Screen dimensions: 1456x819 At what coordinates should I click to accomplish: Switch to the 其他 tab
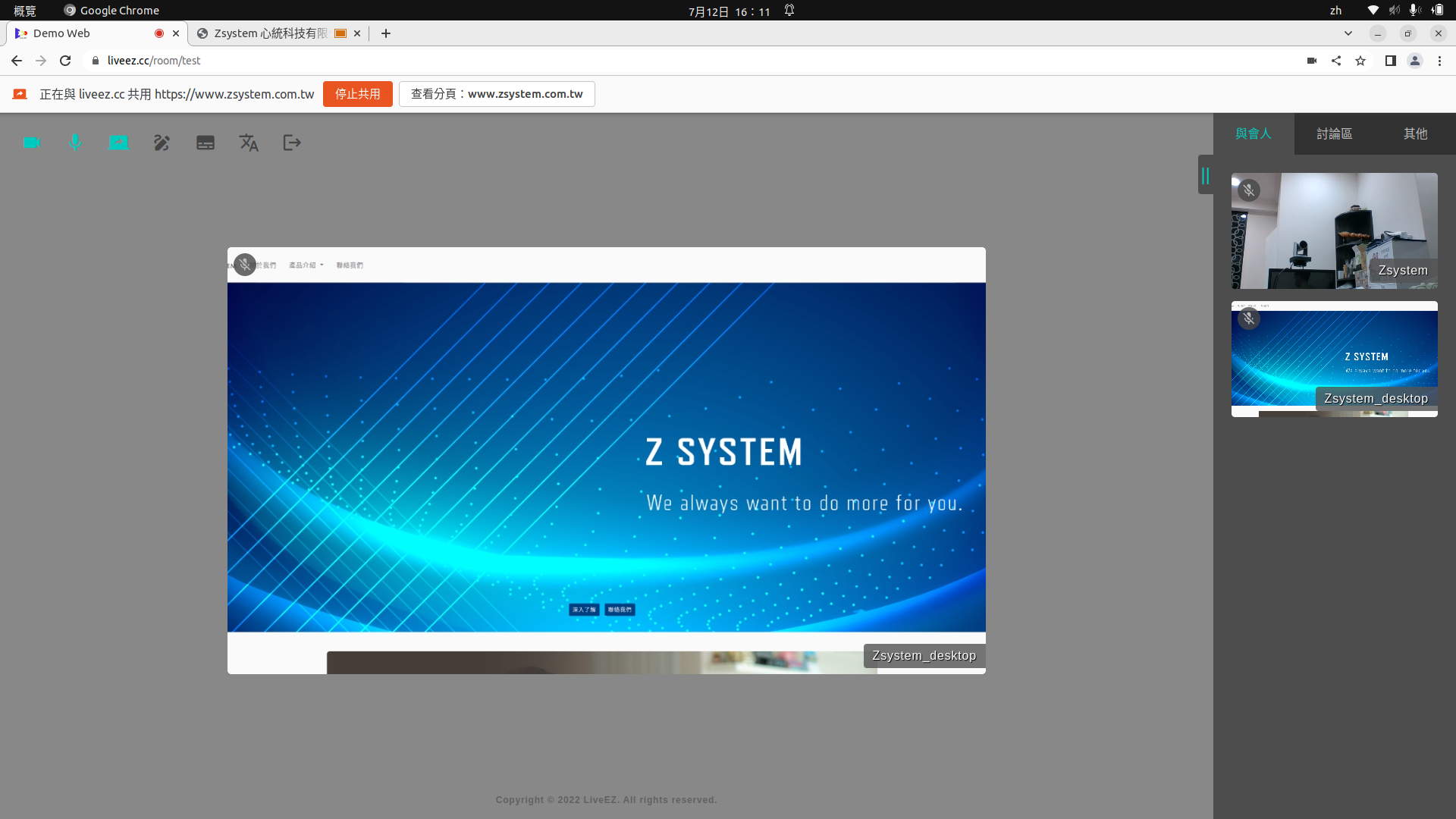tap(1415, 133)
